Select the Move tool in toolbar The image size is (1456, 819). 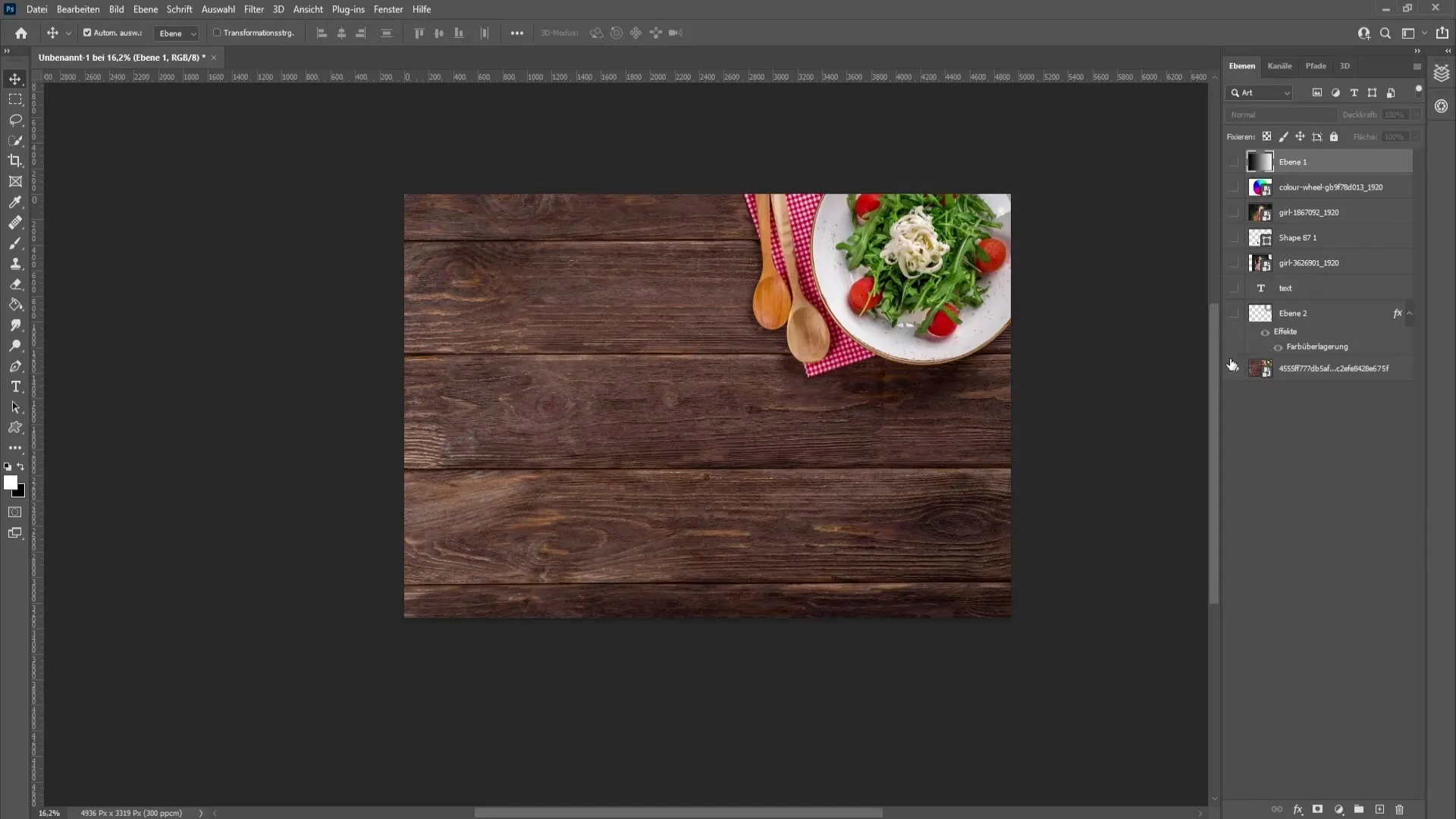15,78
